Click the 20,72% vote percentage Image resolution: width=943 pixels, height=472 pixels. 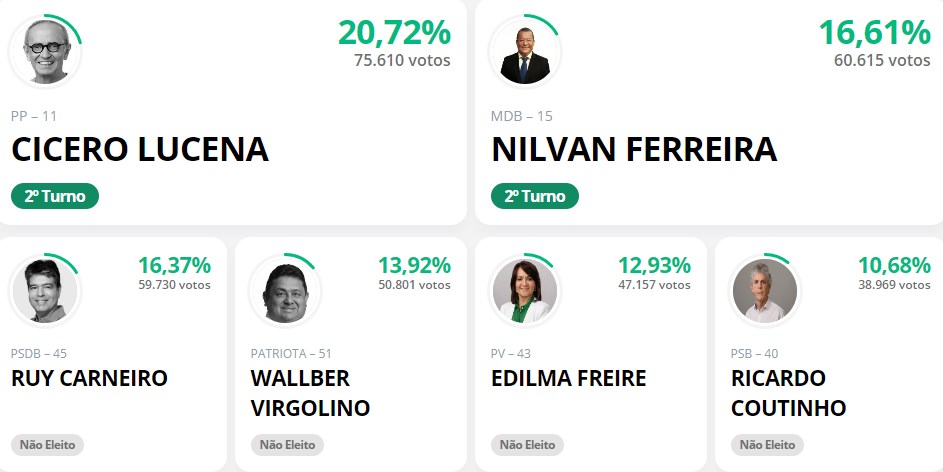point(394,33)
